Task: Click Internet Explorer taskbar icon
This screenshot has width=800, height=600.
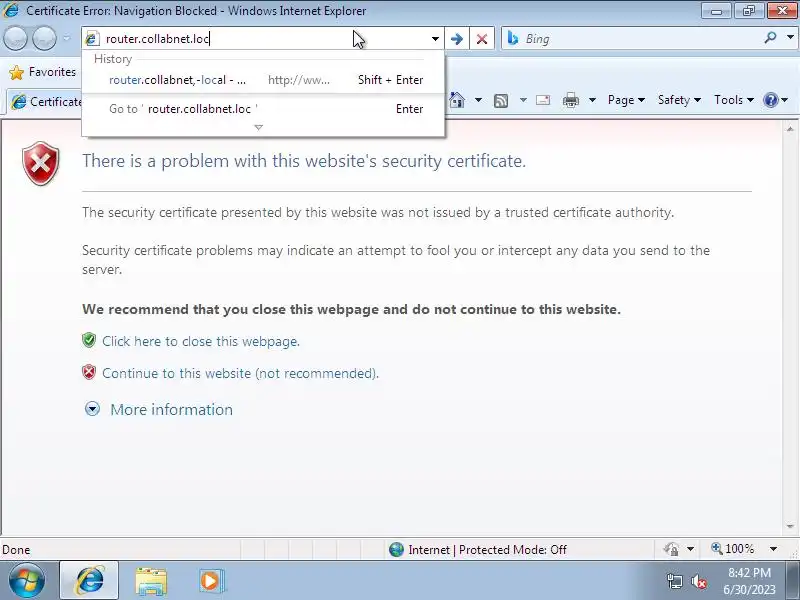Action: pos(89,581)
